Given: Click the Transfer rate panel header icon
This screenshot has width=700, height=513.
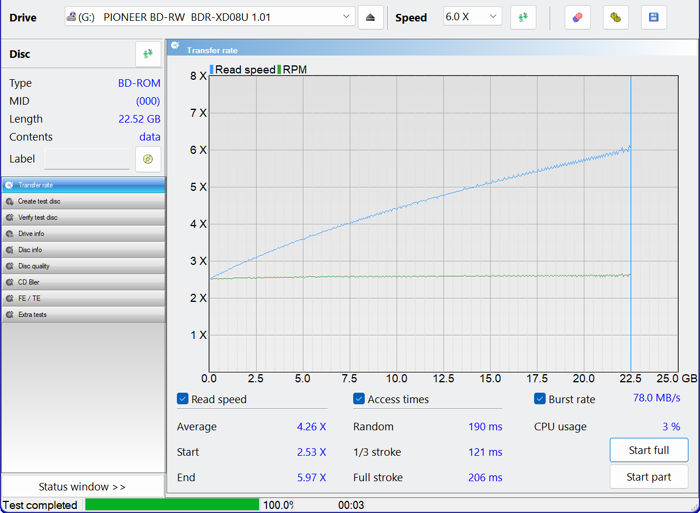Looking at the screenshot, I should 176,48.
